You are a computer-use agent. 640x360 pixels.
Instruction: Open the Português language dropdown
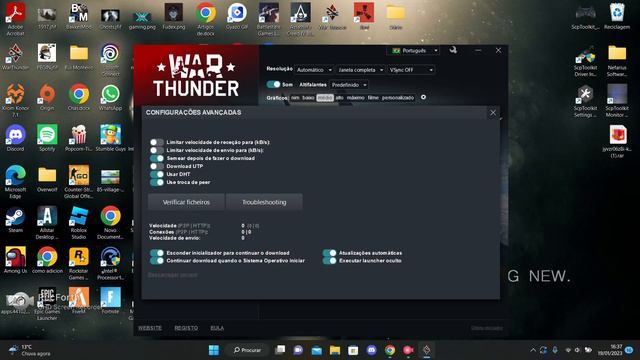click(413, 51)
